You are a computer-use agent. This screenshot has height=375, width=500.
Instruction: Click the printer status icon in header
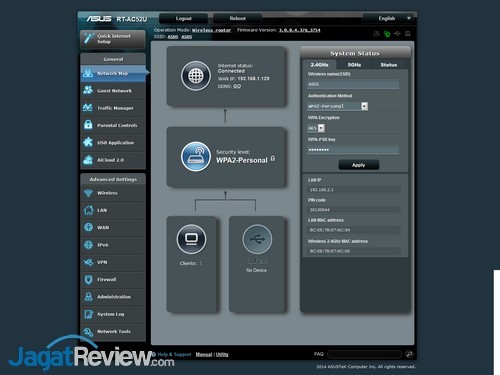point(407,34)
